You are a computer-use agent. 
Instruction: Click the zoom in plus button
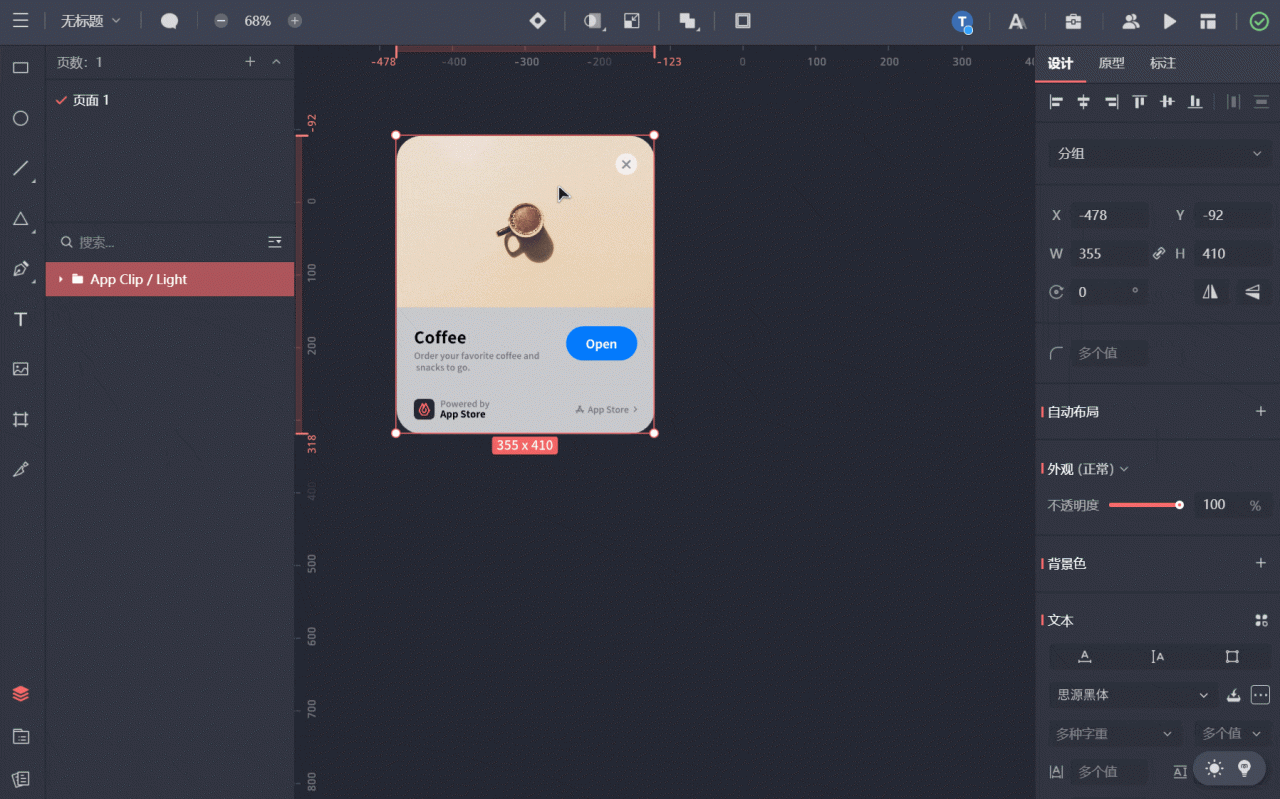point(295,21)
